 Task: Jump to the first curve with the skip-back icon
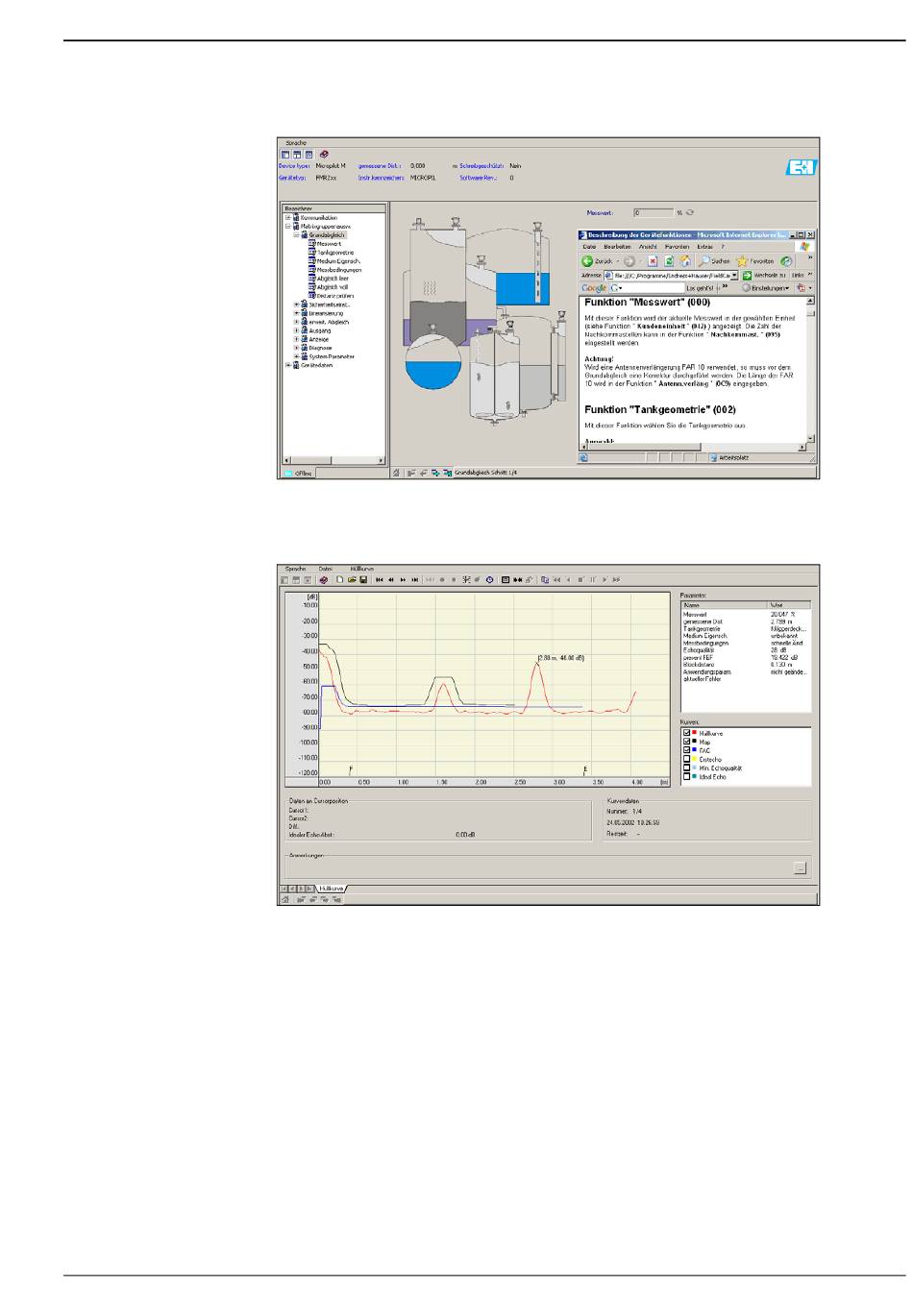coord(380,580)
